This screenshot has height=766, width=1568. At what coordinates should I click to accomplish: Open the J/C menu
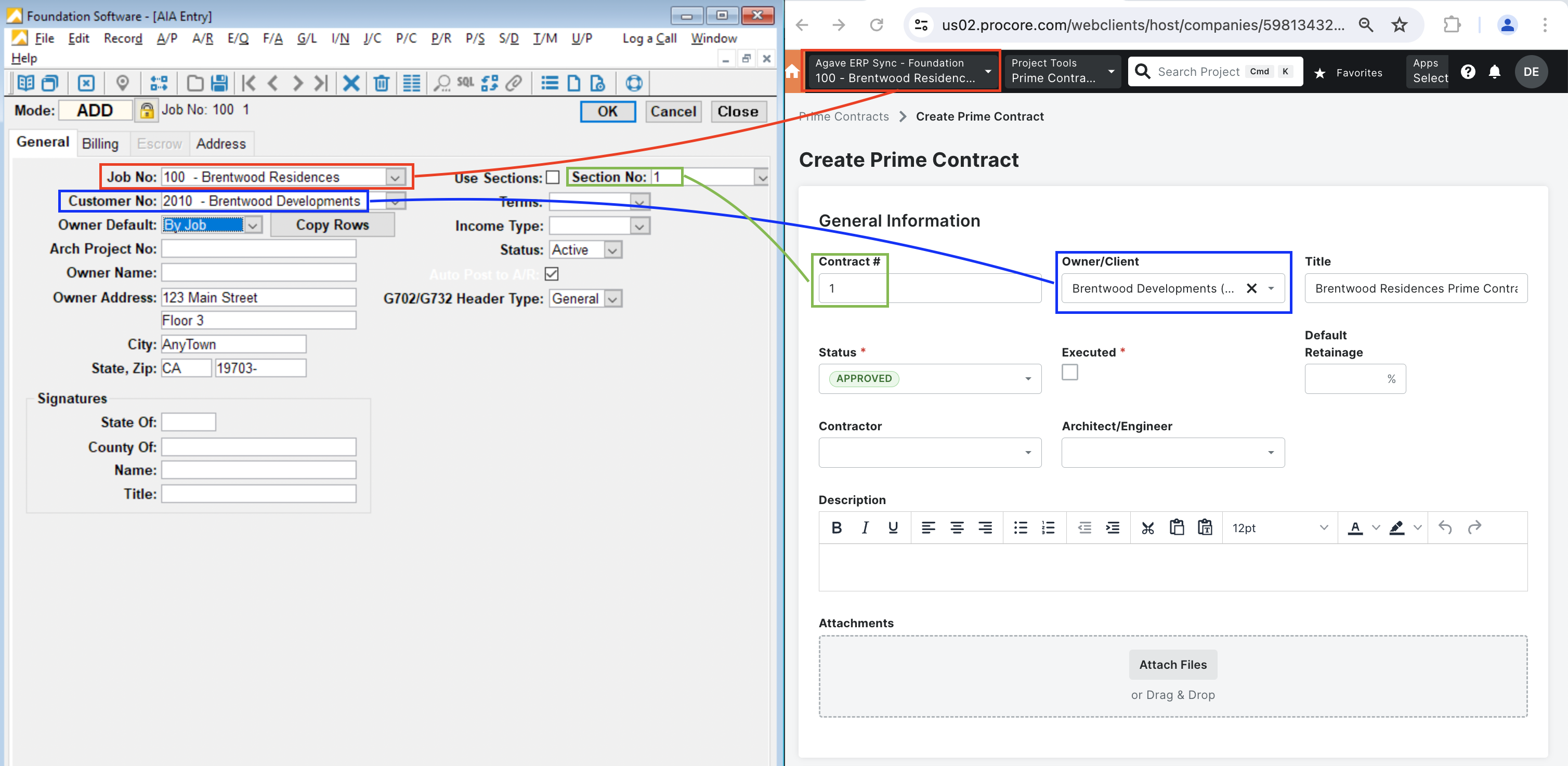[x=372, y=38]
